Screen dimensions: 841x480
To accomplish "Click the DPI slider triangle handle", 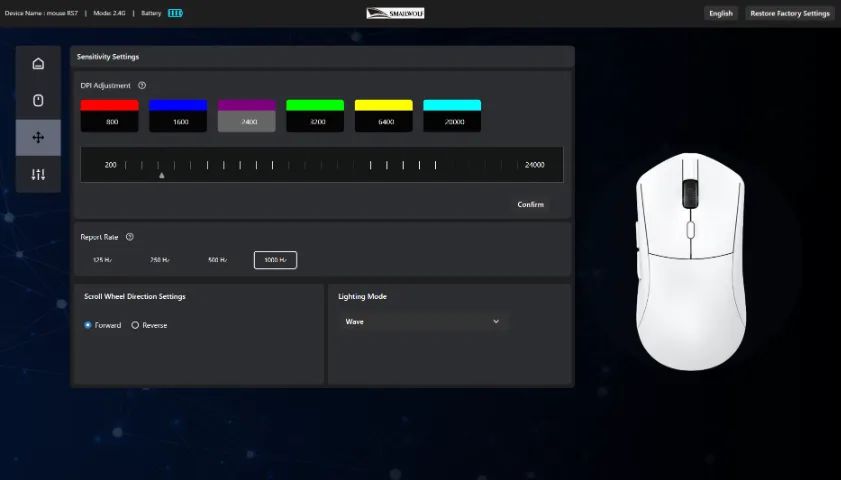I will coord(161,175).
